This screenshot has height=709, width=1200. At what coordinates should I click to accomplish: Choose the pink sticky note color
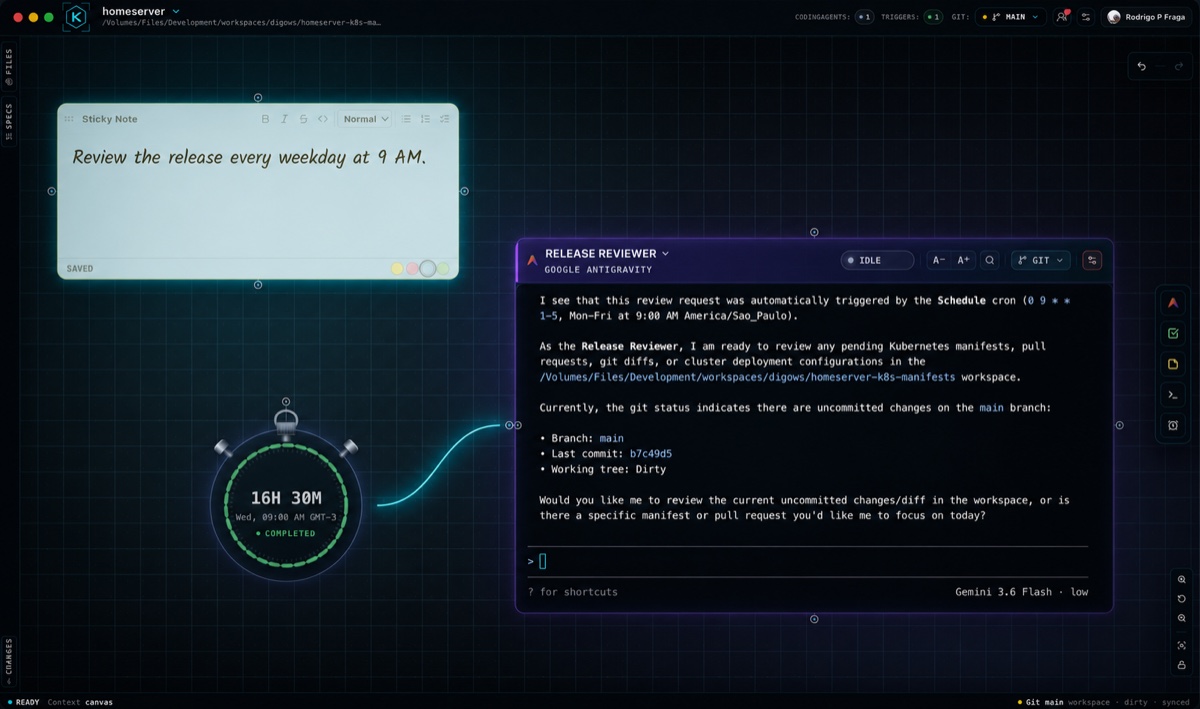coord(412,269)
